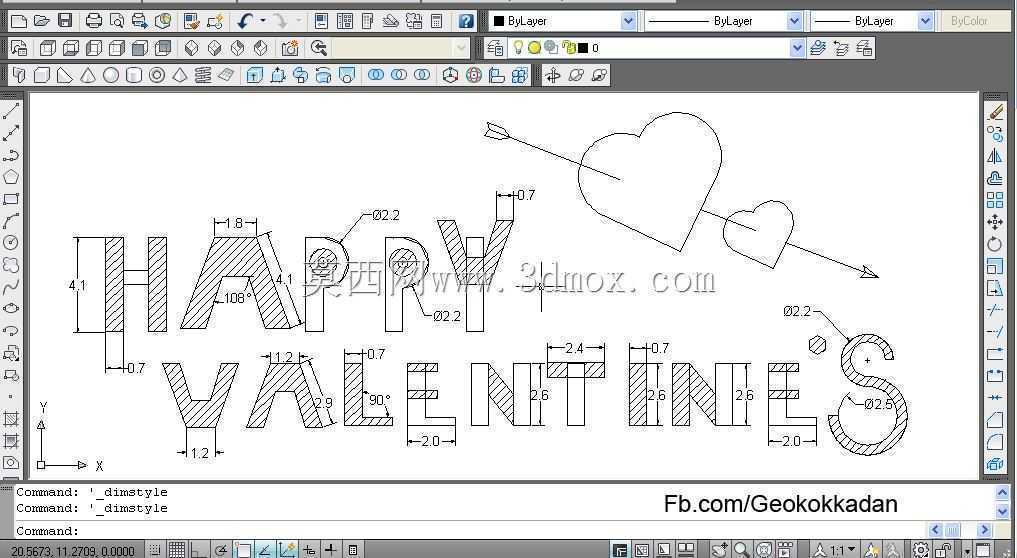This screenshot has width=1017, height=558.
Task: Select the Rectangle draw tool
Action: (x=10, y=199)
